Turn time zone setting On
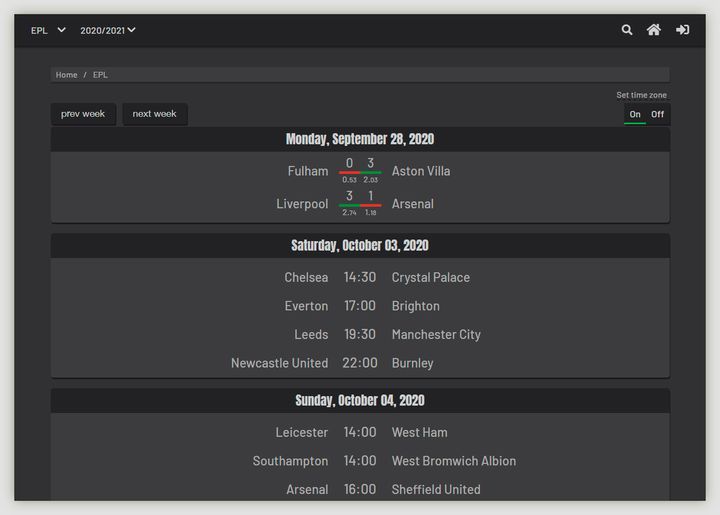Viewport: 720px width, 515px height. pos(635,114)
